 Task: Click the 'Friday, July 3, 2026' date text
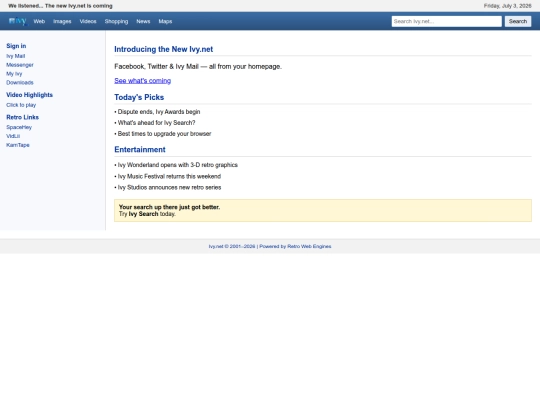tap(508, 6)
